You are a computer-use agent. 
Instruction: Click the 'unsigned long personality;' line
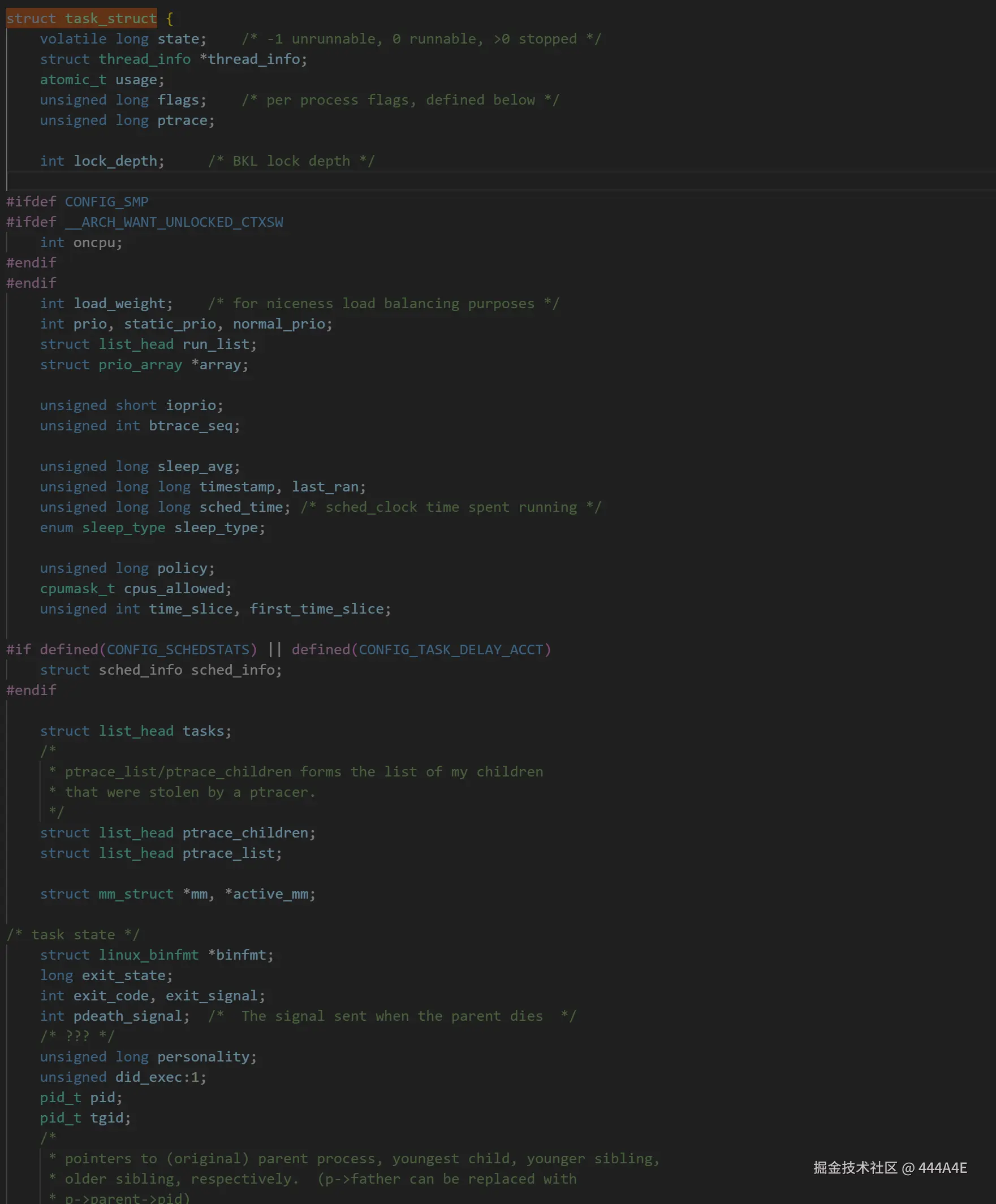(x=149, y=1056)
